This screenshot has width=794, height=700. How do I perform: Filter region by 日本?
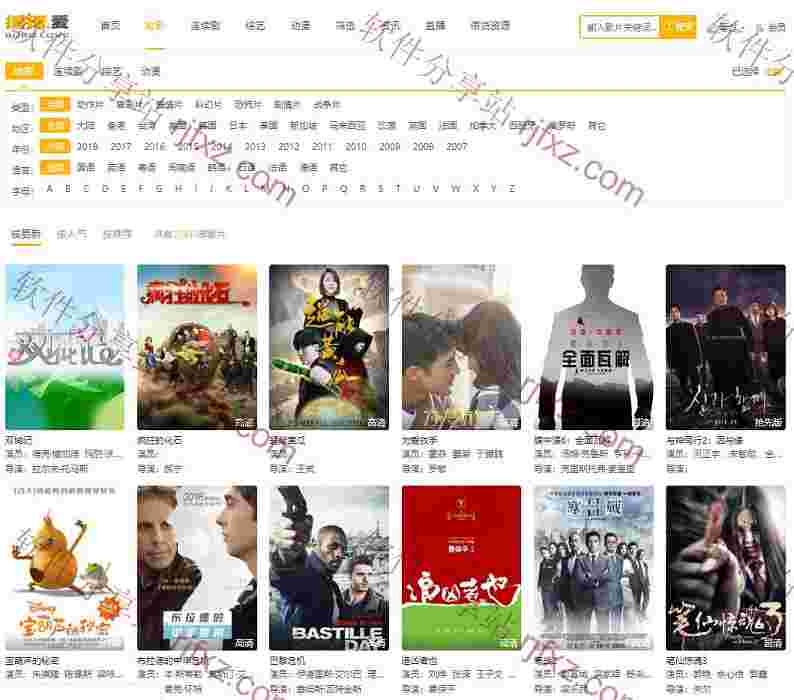point(238,126)
